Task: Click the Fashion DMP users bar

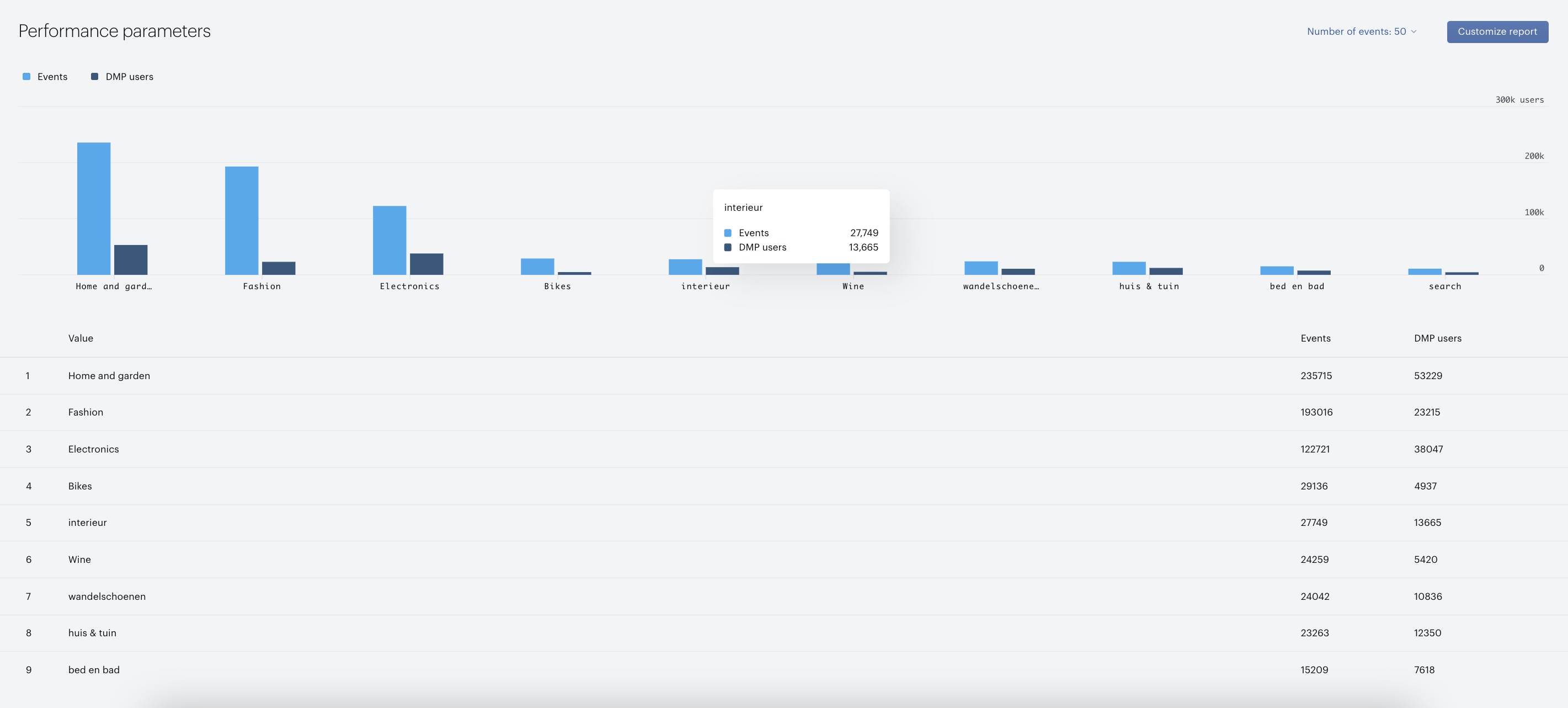Action: 279,269
